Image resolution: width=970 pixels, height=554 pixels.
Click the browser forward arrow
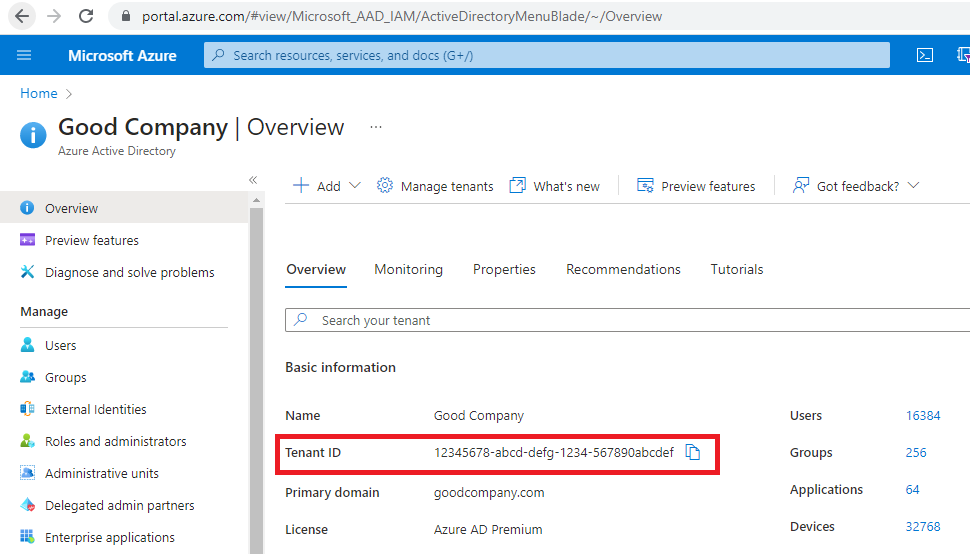pos(54,16)
